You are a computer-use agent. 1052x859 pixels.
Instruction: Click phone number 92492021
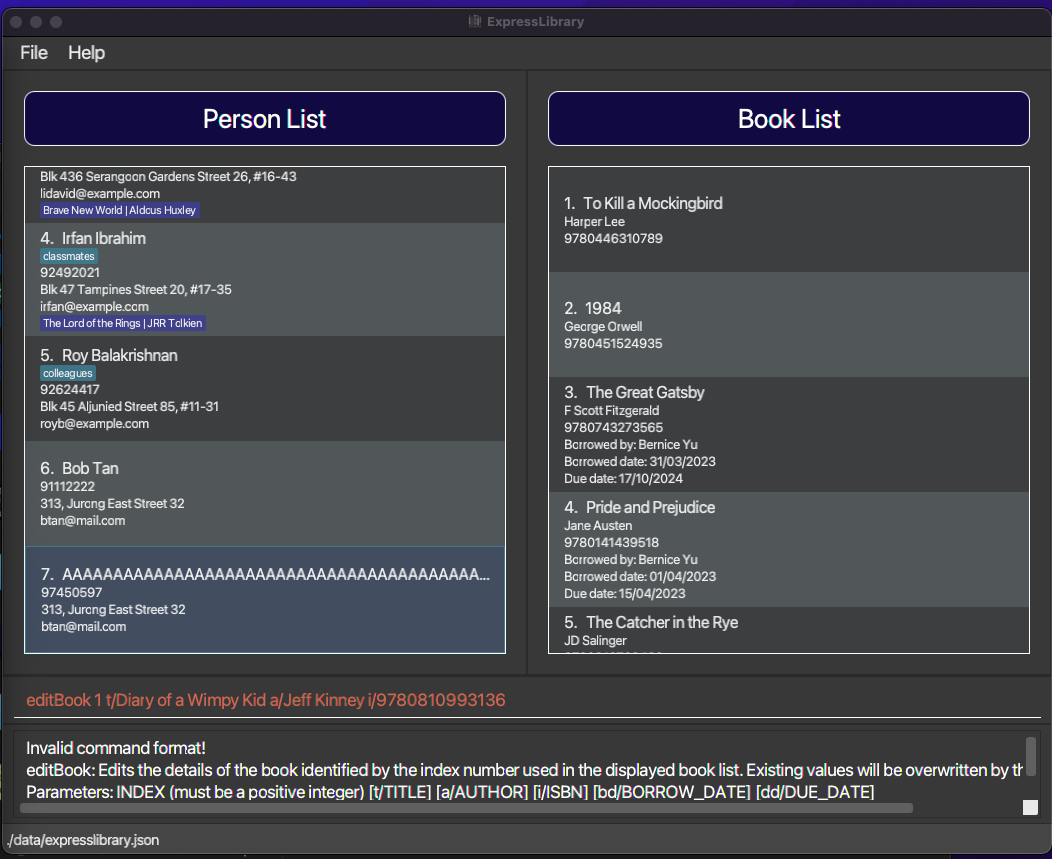point(70,272)
